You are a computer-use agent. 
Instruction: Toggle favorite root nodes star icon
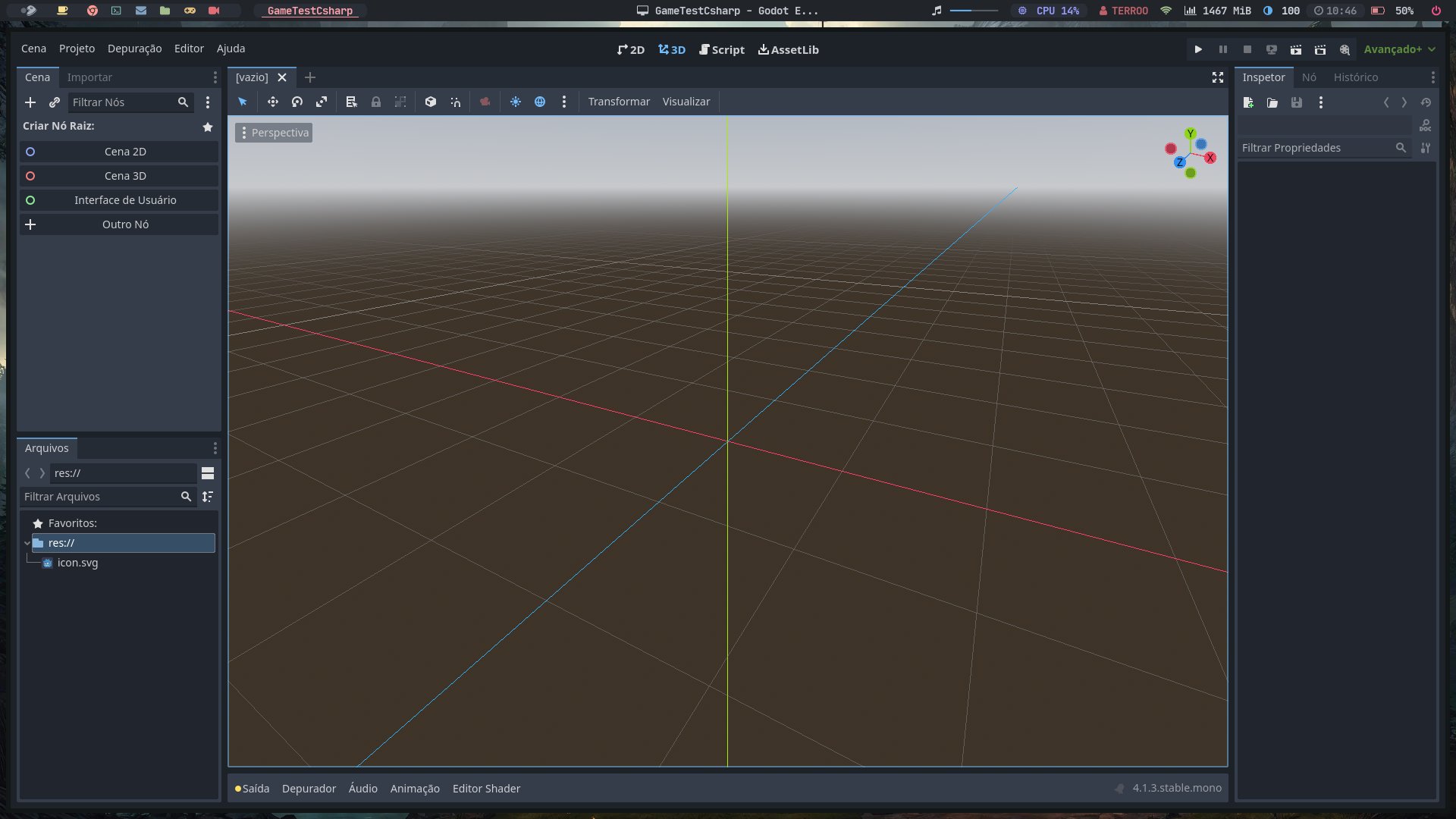tap(208, 127)
